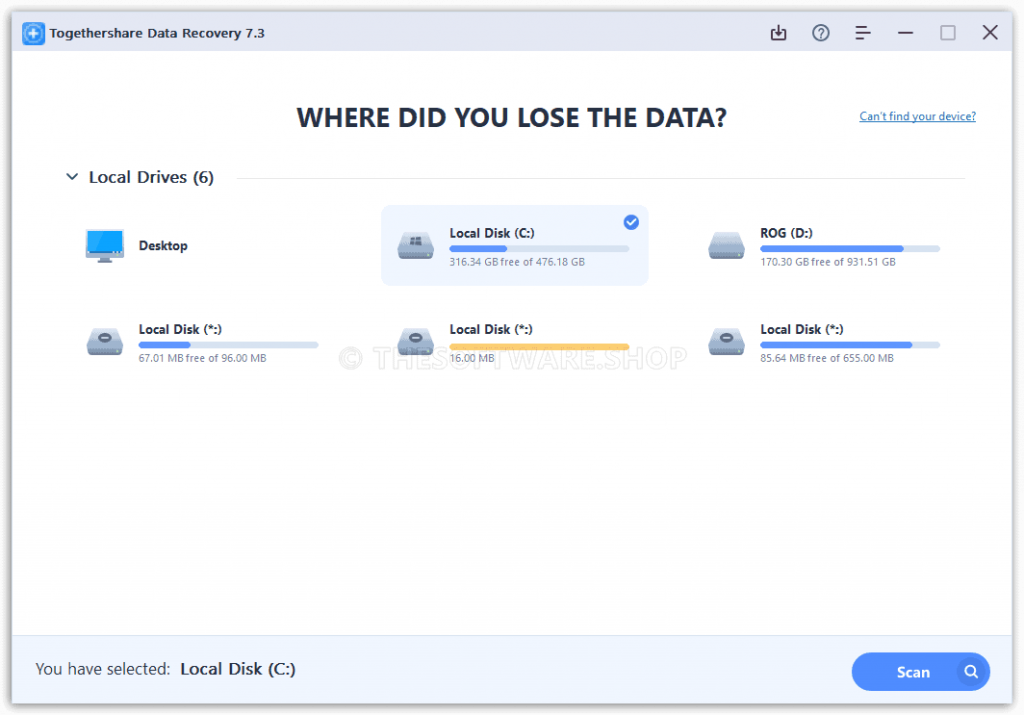Click the yellow 16.00 MB usage bar
The height and width of the screenshot is (715, 1024).
(x=539, y=346)
